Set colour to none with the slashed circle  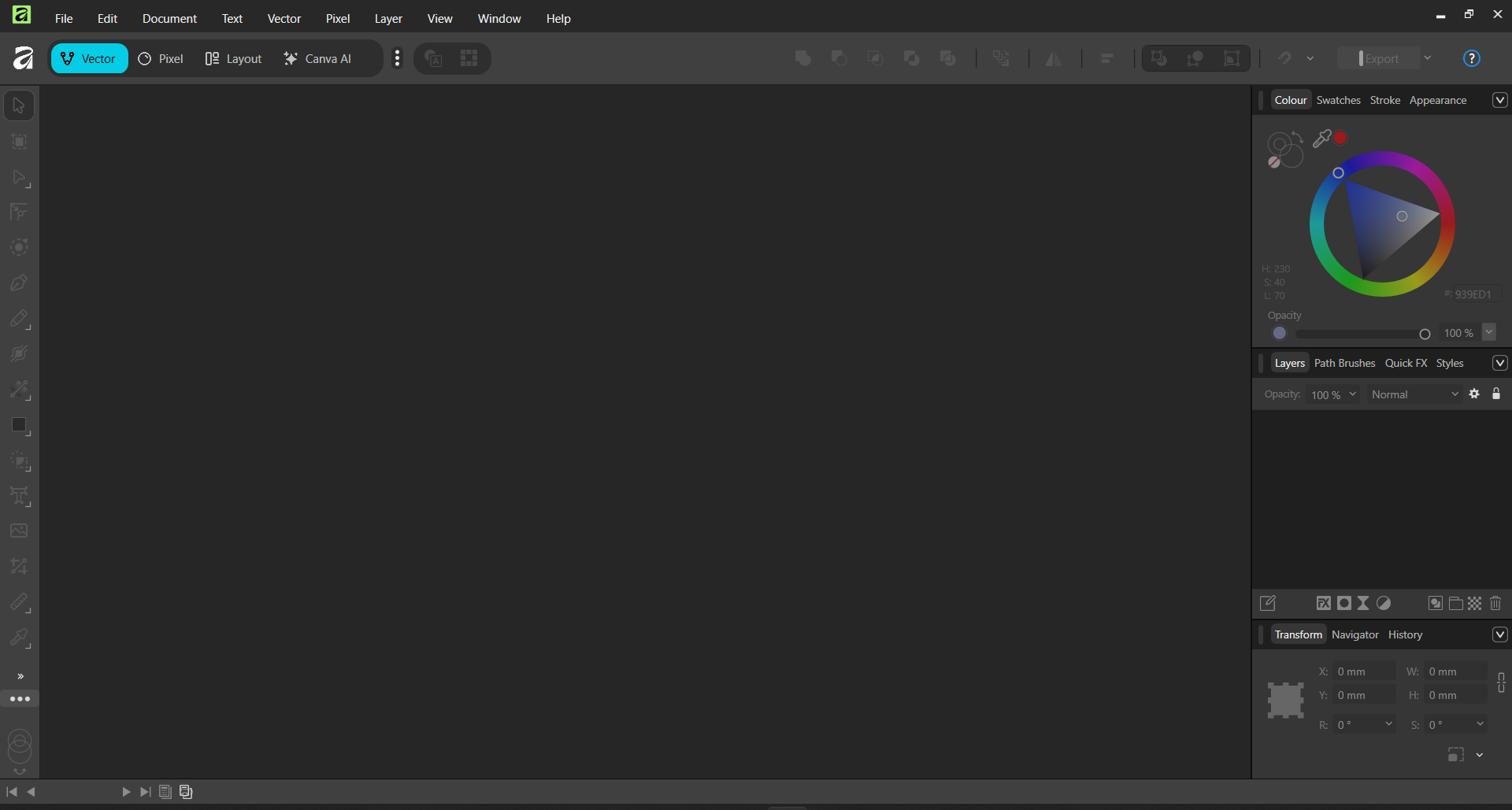tap(1273, 162)
